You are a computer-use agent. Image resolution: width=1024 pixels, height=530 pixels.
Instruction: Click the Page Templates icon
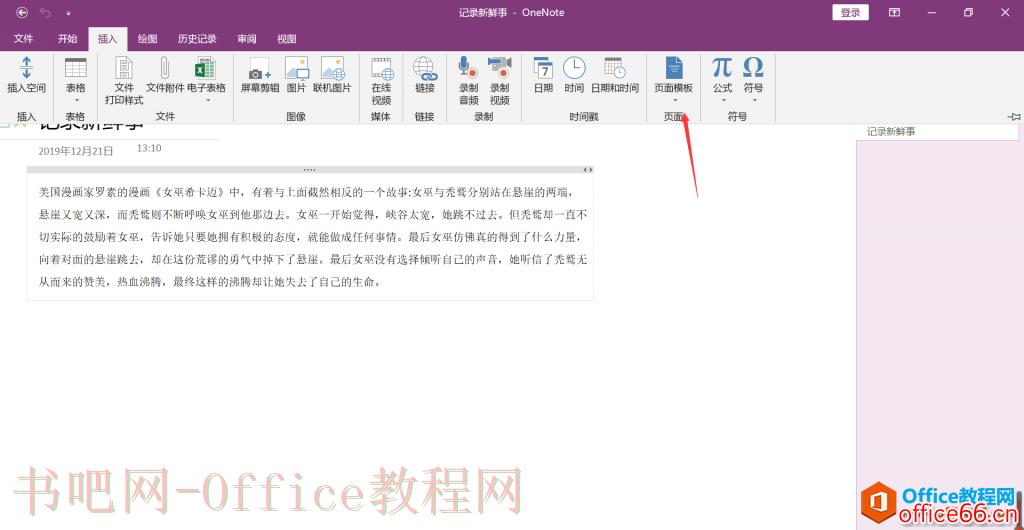click(x=673, y=68)
